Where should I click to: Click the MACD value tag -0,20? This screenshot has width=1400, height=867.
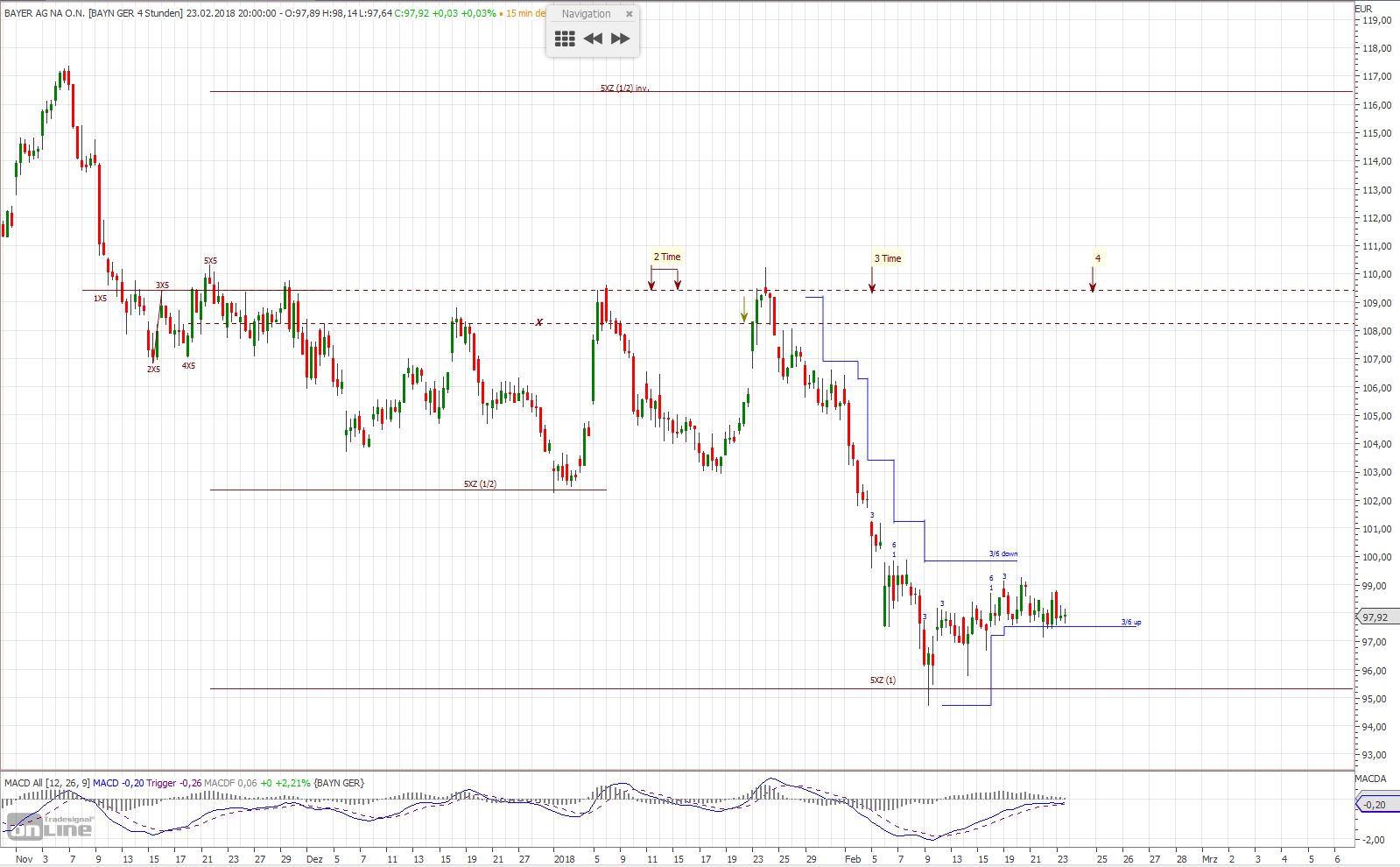[x=1375, y=804]
